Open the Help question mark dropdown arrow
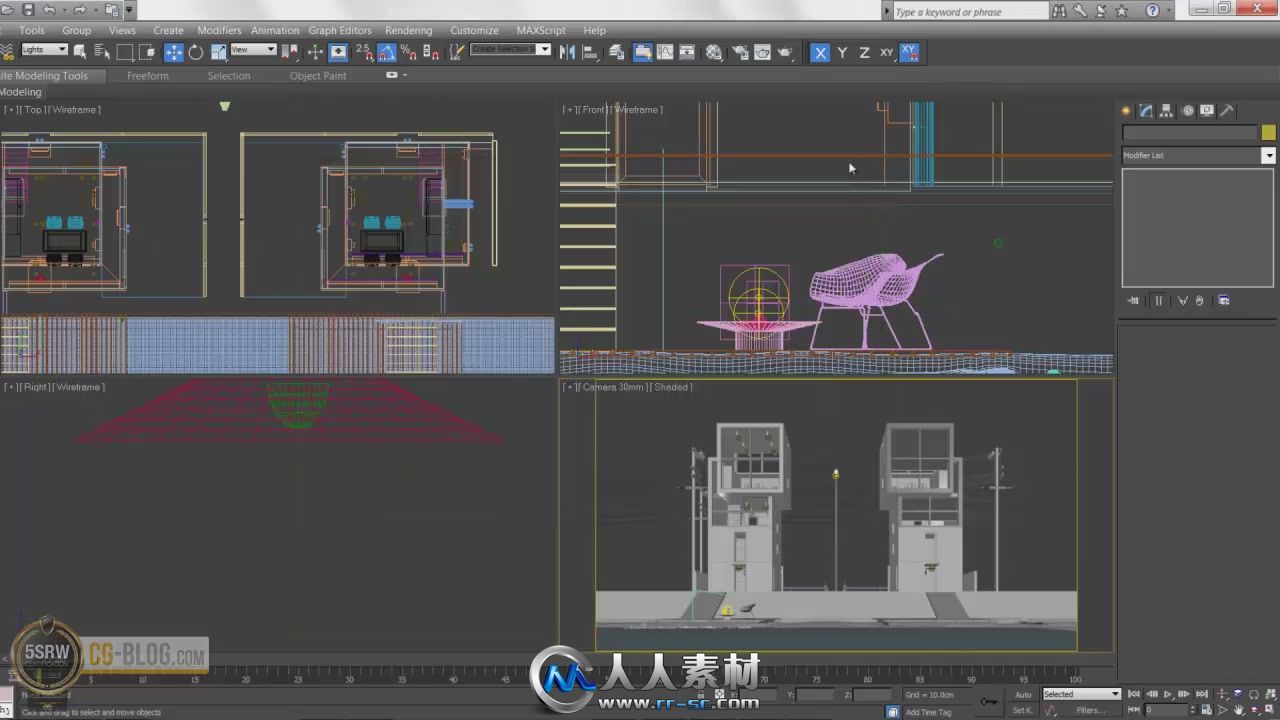 1169,11
